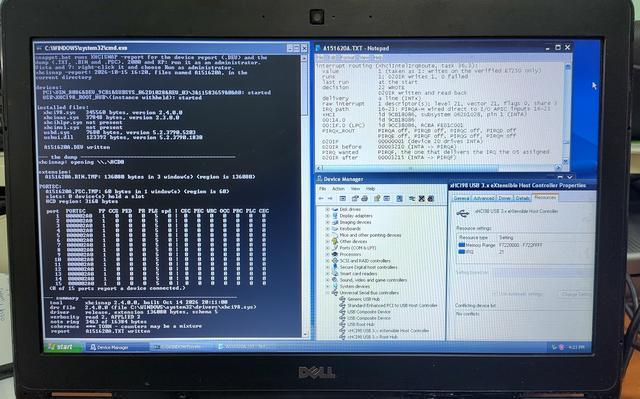Screen dimensions: 640x399
Task: Click the taskbar clock
Action: [576, 348]
